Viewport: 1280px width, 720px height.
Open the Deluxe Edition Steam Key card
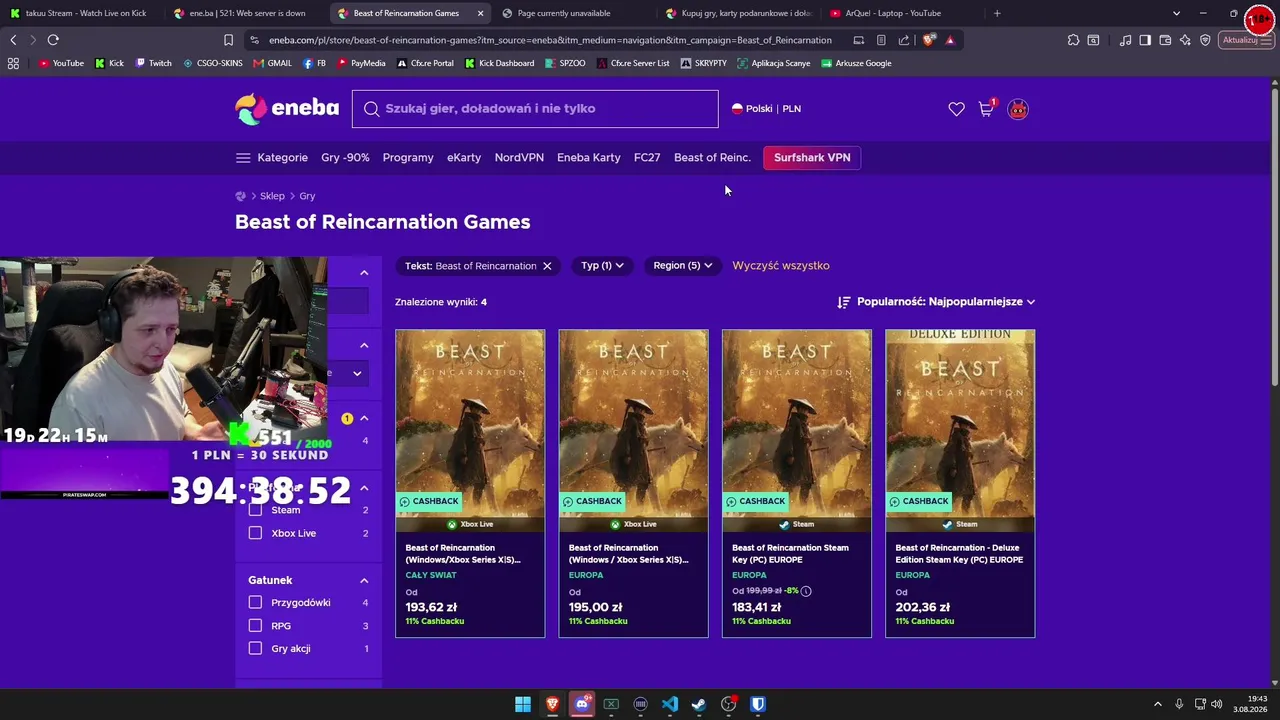960,483
